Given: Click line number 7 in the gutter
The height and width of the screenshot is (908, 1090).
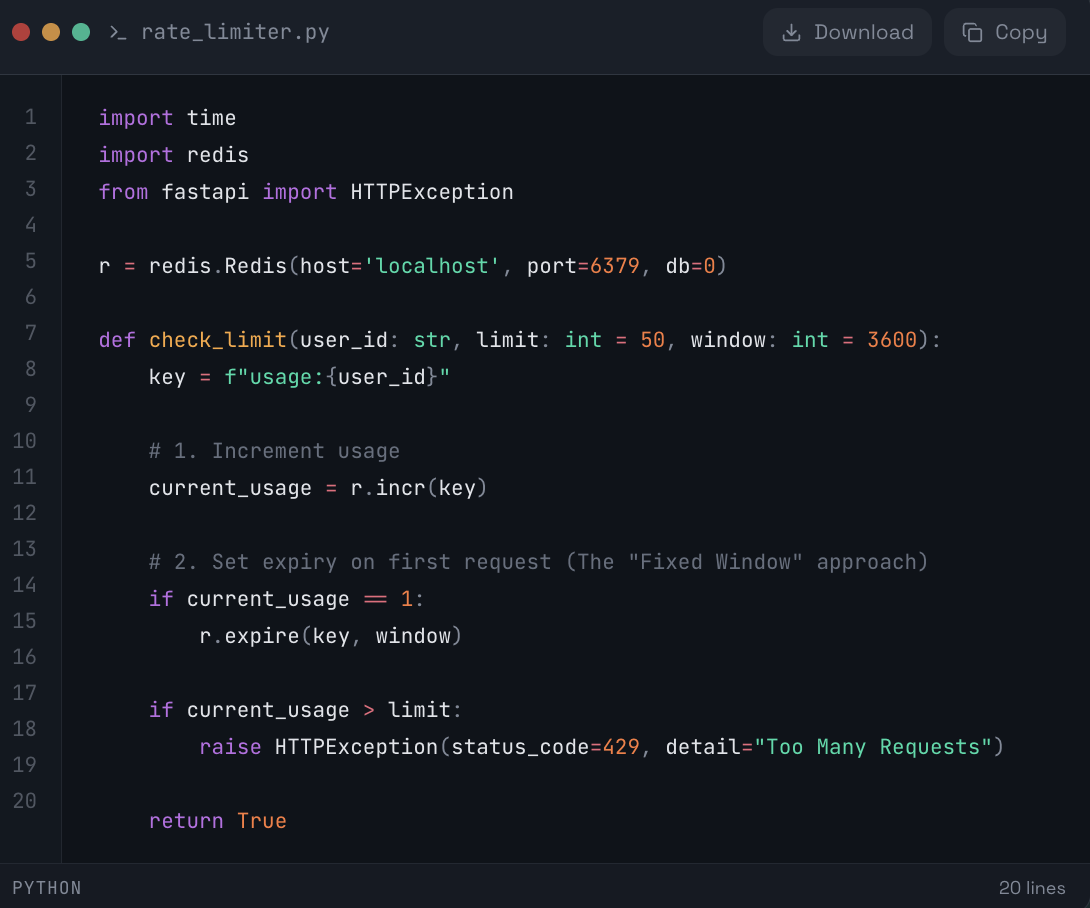Looking at the screenshot, I should [x=30, y=333].
